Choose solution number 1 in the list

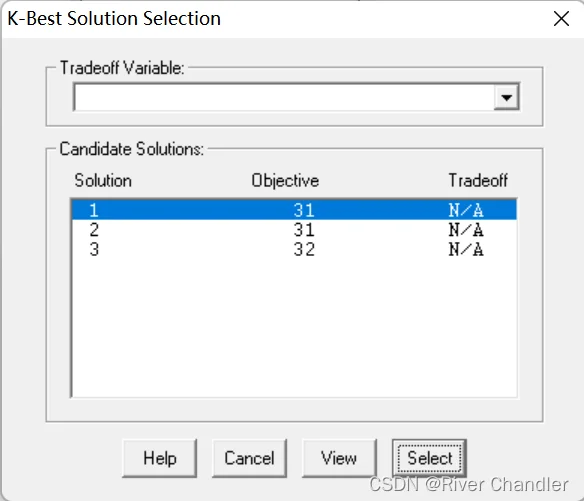pyautogui.click(x=294, y=210)
